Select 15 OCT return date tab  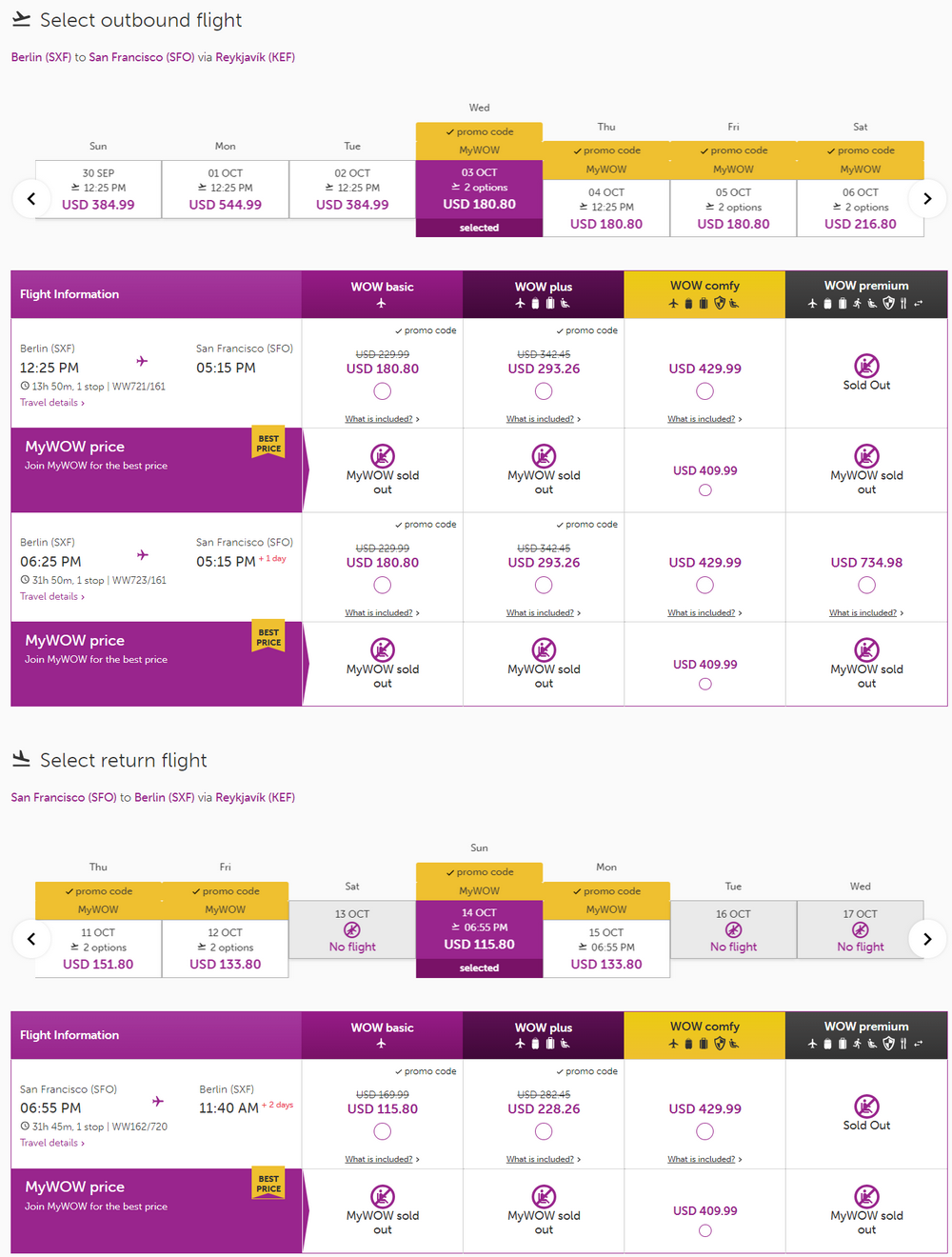(x=606, y=948)
